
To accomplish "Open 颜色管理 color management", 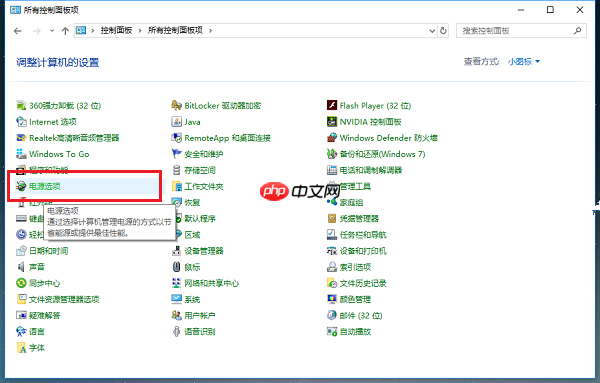I will coord(349,299).
